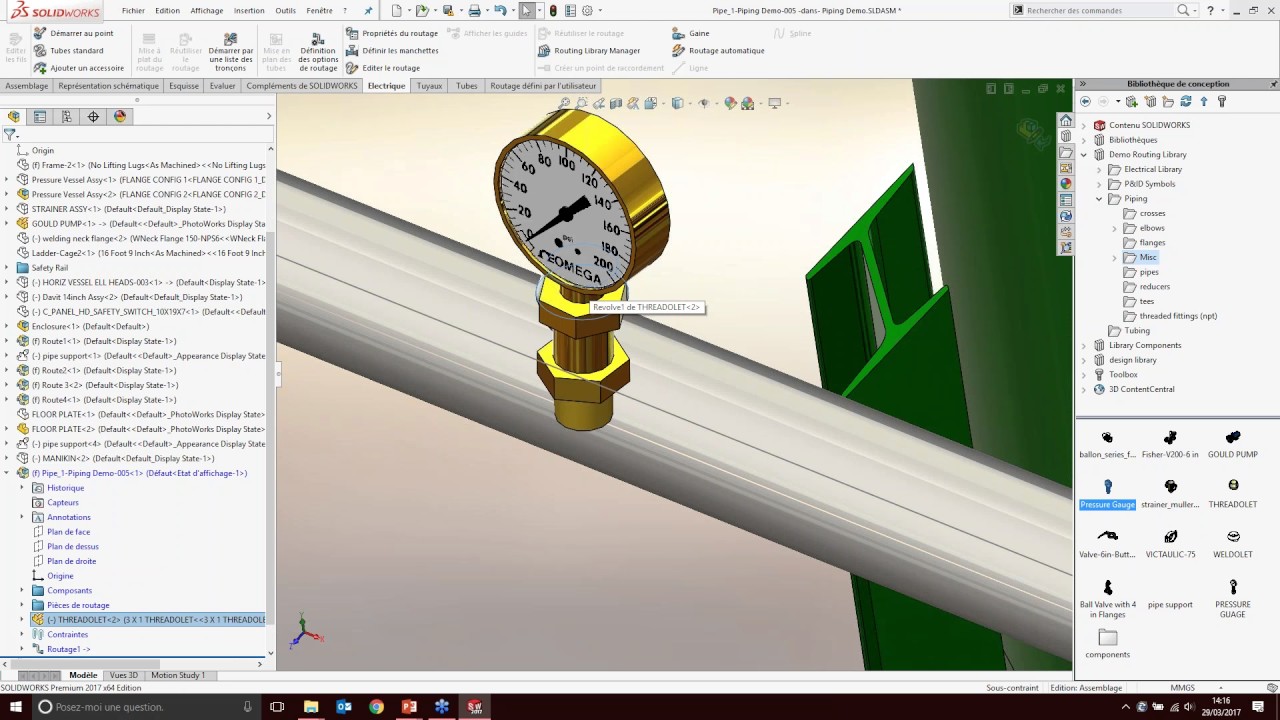Click the Cortana search box
This screenshot has width=1280, height=720.
[148, 707]
